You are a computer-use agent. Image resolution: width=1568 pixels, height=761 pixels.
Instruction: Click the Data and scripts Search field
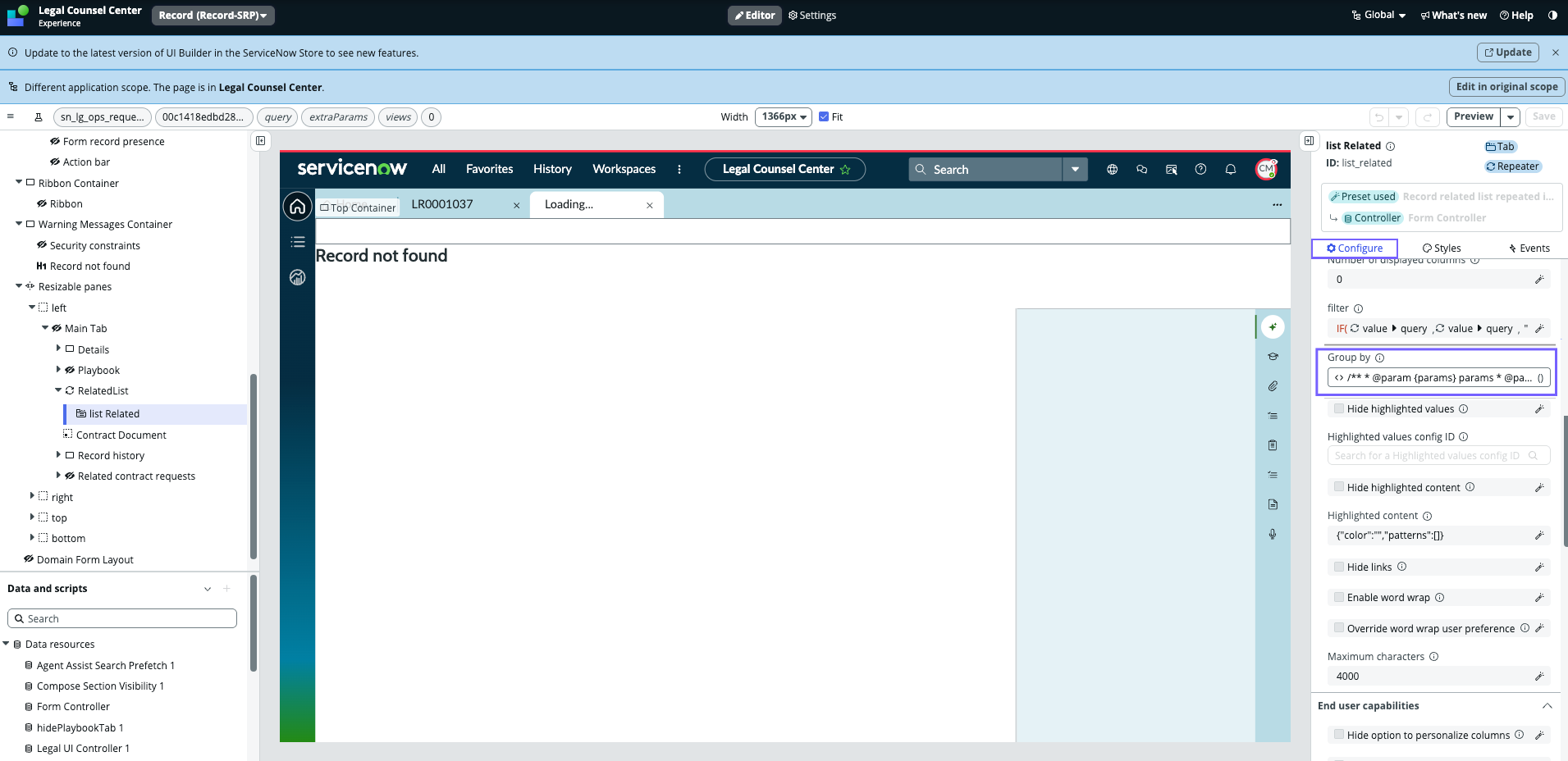point(122,618)
